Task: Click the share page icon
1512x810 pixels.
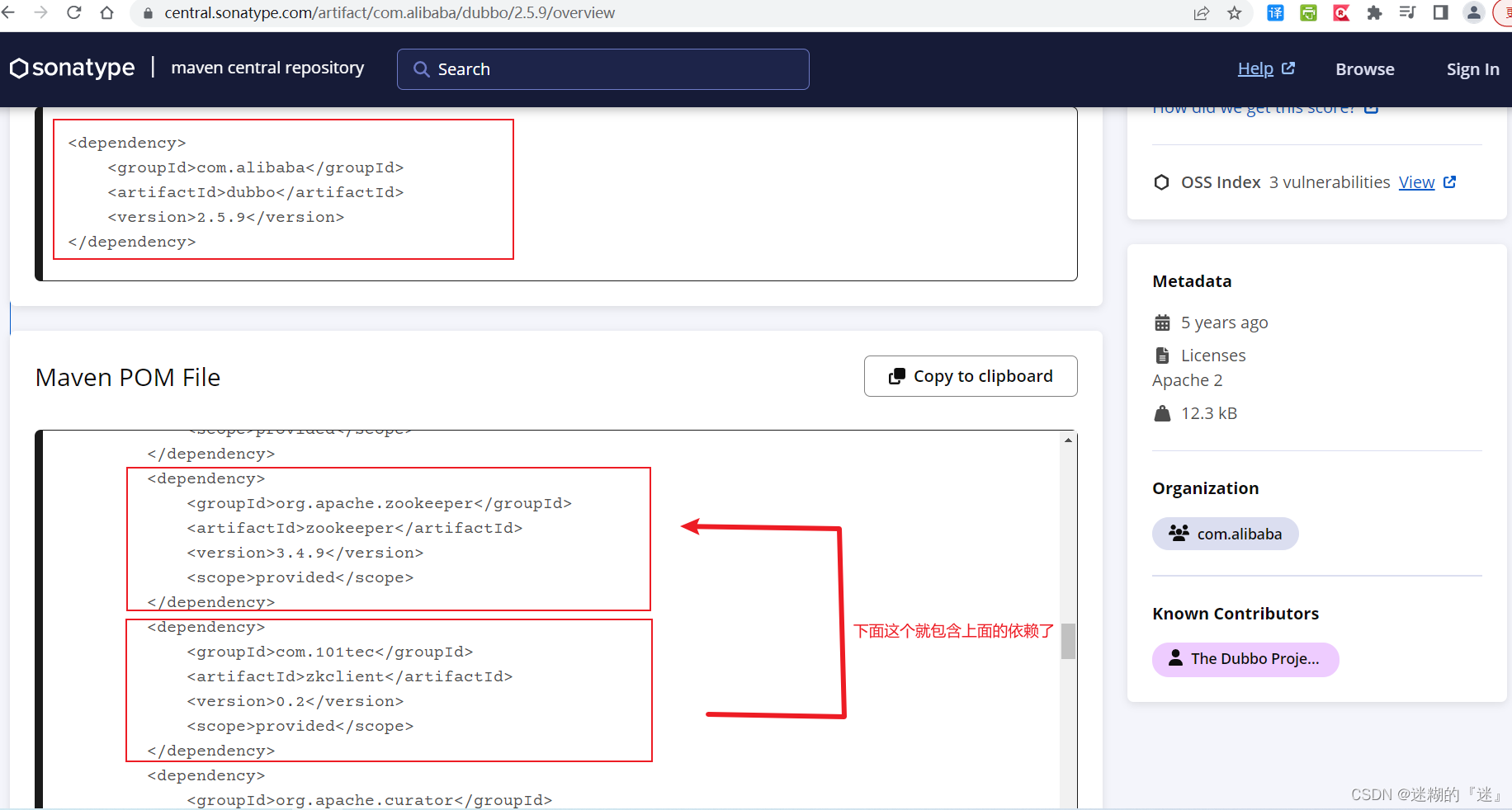Action: (x=1202, y=13)
